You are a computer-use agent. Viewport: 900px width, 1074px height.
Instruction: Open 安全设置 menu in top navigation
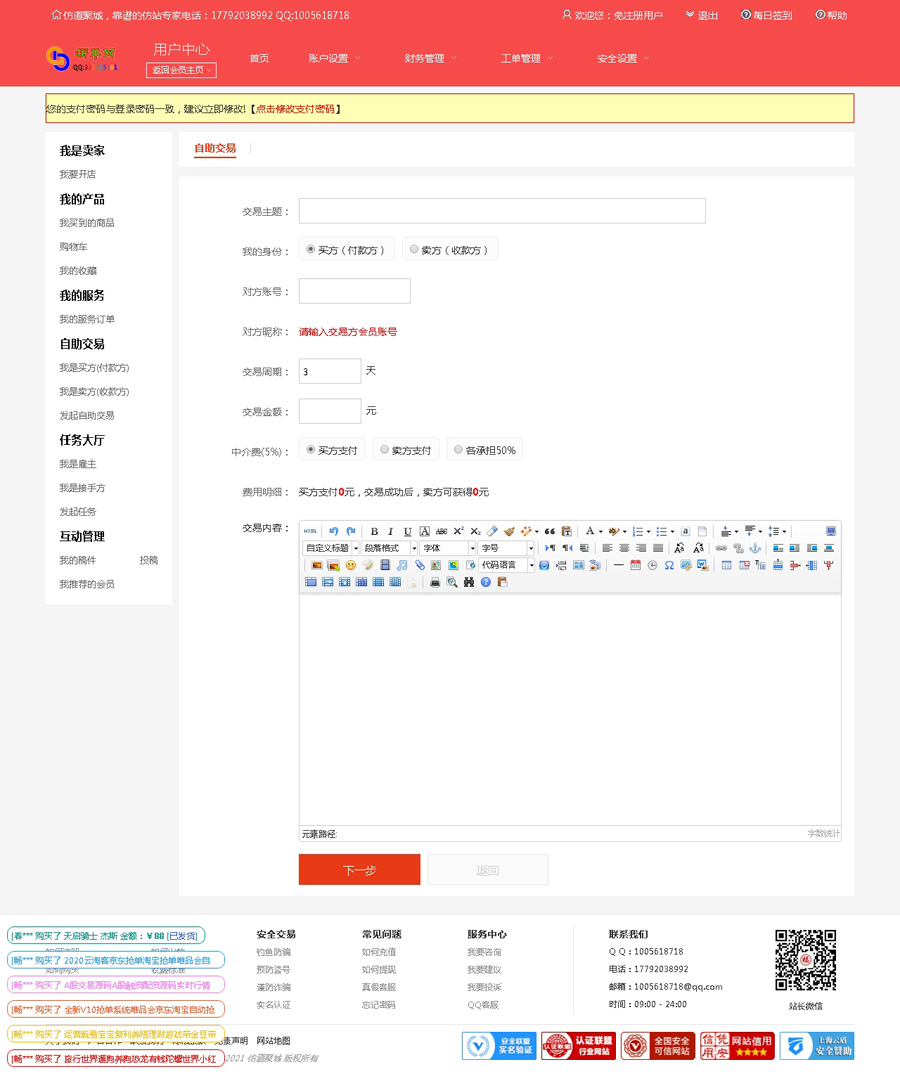[x=622, y=58]
